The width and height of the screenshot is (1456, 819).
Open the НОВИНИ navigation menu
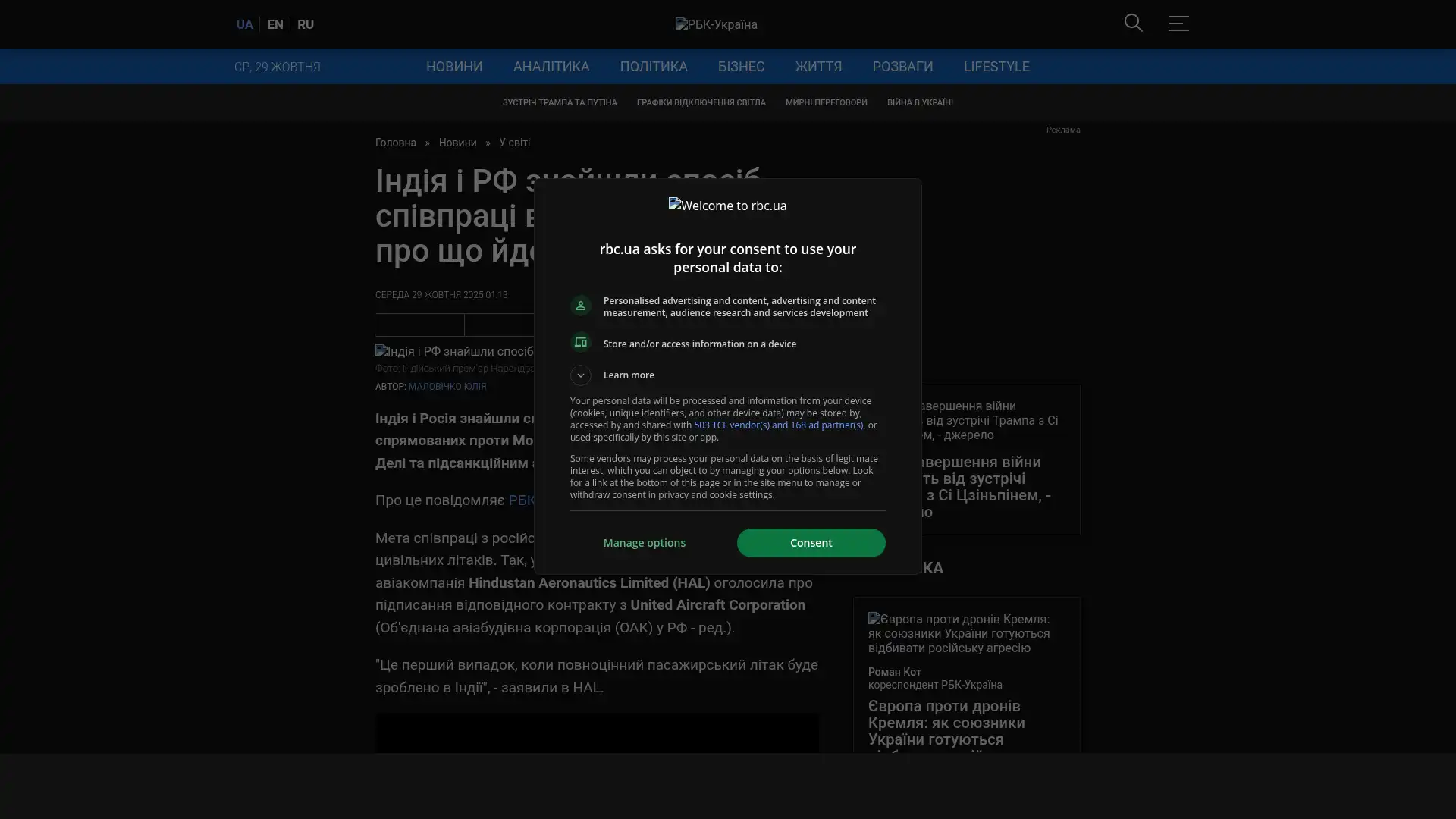tap(453, 67)
